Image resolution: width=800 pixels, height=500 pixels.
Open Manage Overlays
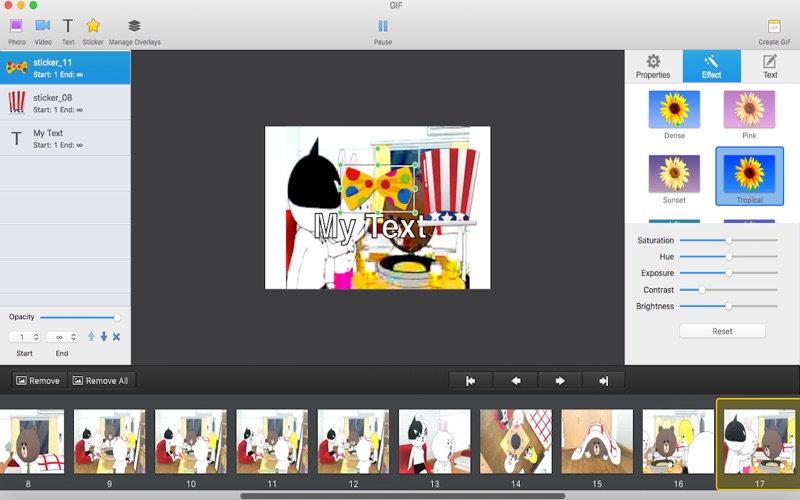point(134,26)
